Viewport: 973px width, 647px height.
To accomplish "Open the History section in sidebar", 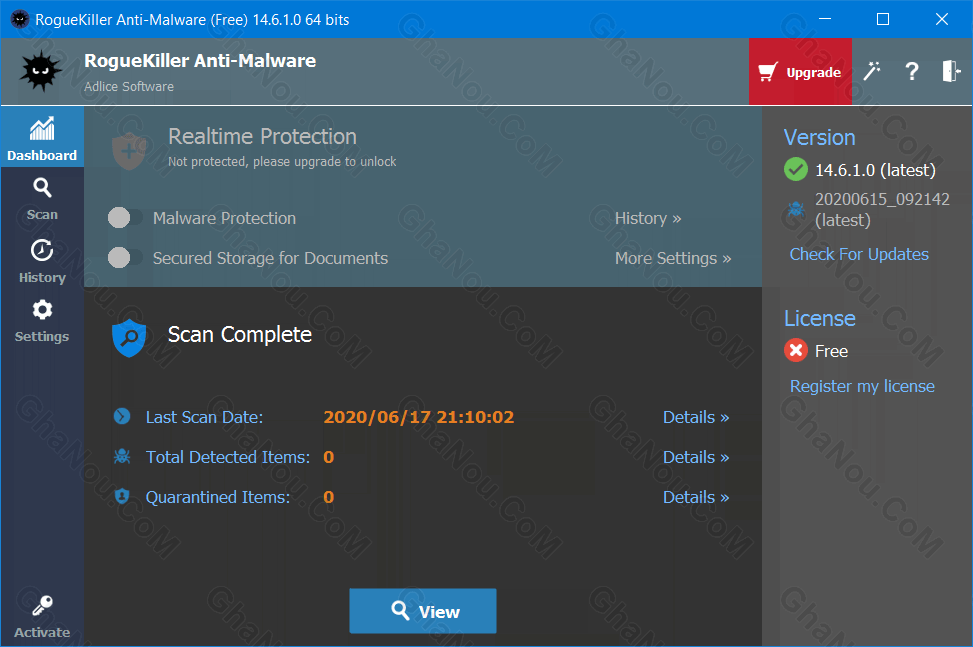I will 42,261.
